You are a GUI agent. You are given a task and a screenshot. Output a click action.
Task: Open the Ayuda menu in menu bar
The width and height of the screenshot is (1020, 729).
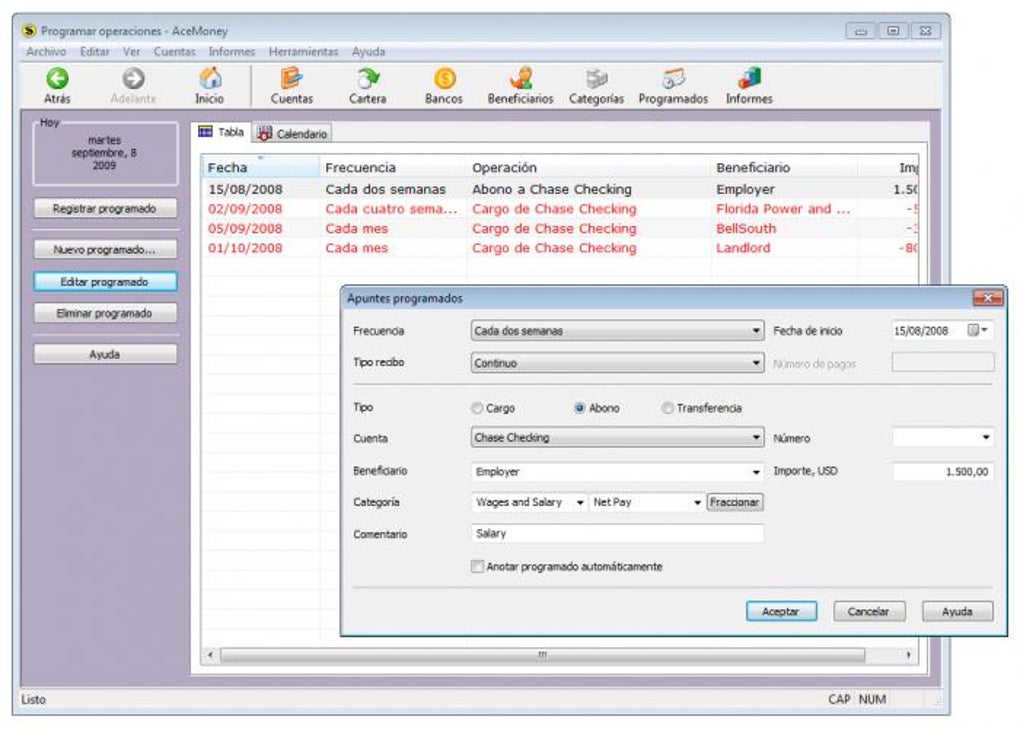pyautogui.click(x=368, y=51)
